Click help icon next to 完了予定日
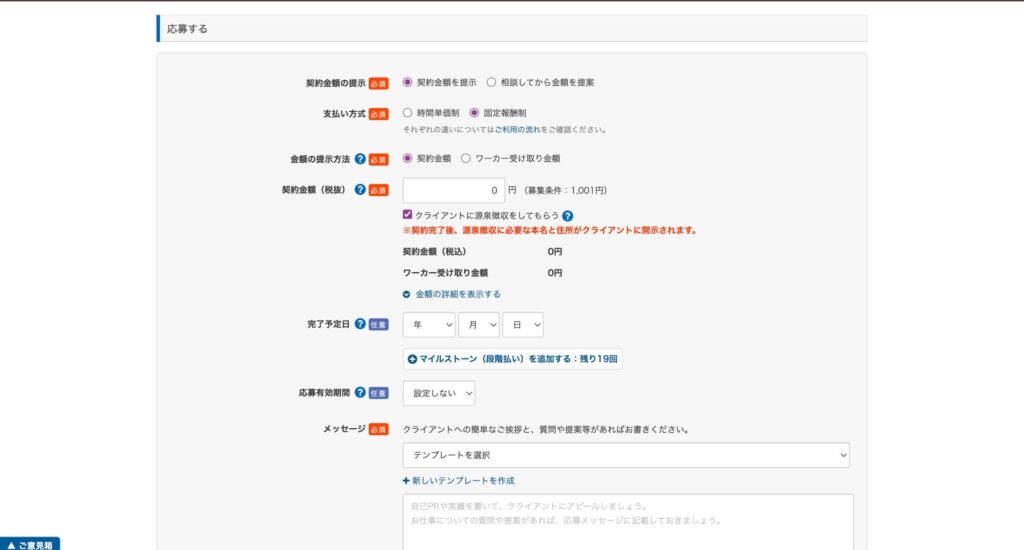 point(360,324)
